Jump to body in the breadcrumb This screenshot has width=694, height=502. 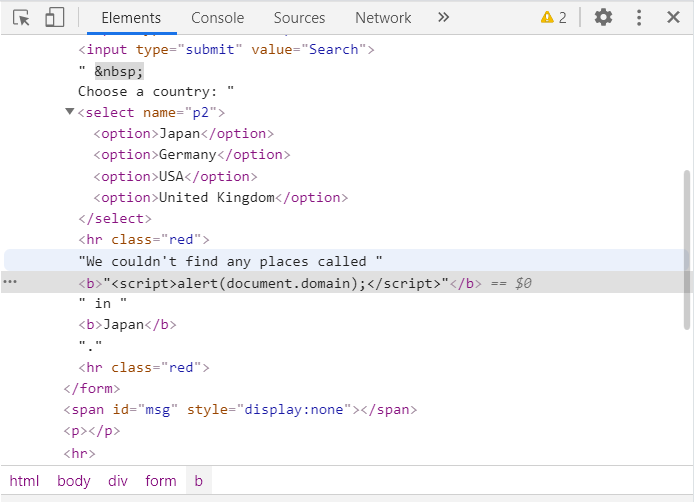click(x=74, y=481)
